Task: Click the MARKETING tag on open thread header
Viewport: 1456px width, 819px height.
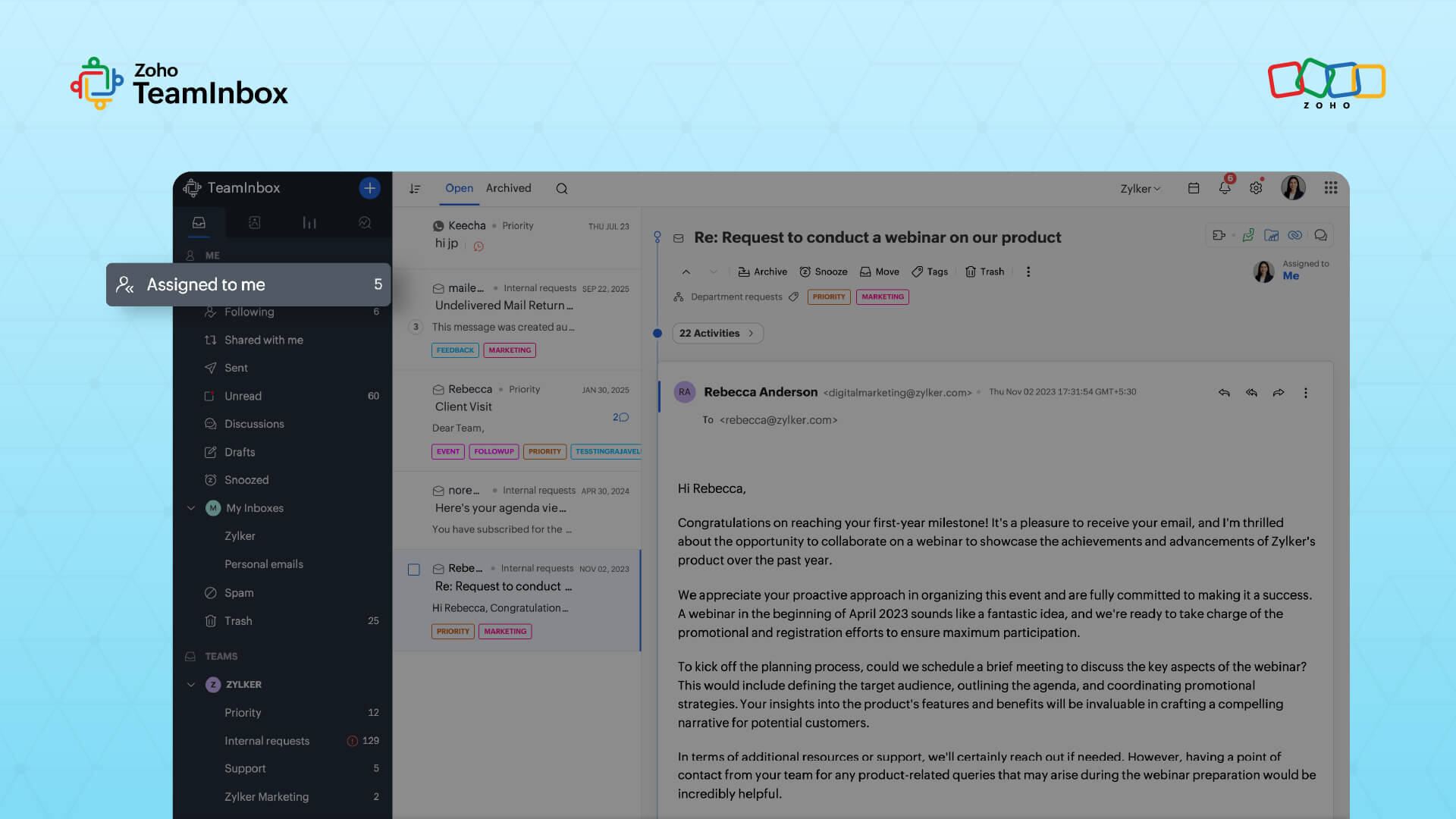Action: (883, 297)
